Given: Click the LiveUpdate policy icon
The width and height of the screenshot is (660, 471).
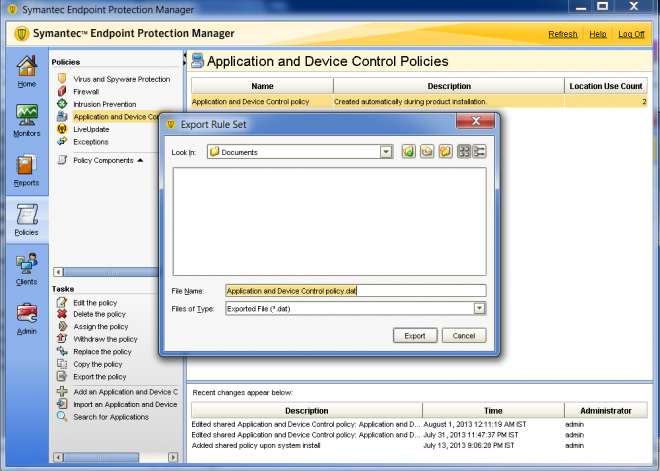Looking at the screenshot, I should tap(62, 129).
